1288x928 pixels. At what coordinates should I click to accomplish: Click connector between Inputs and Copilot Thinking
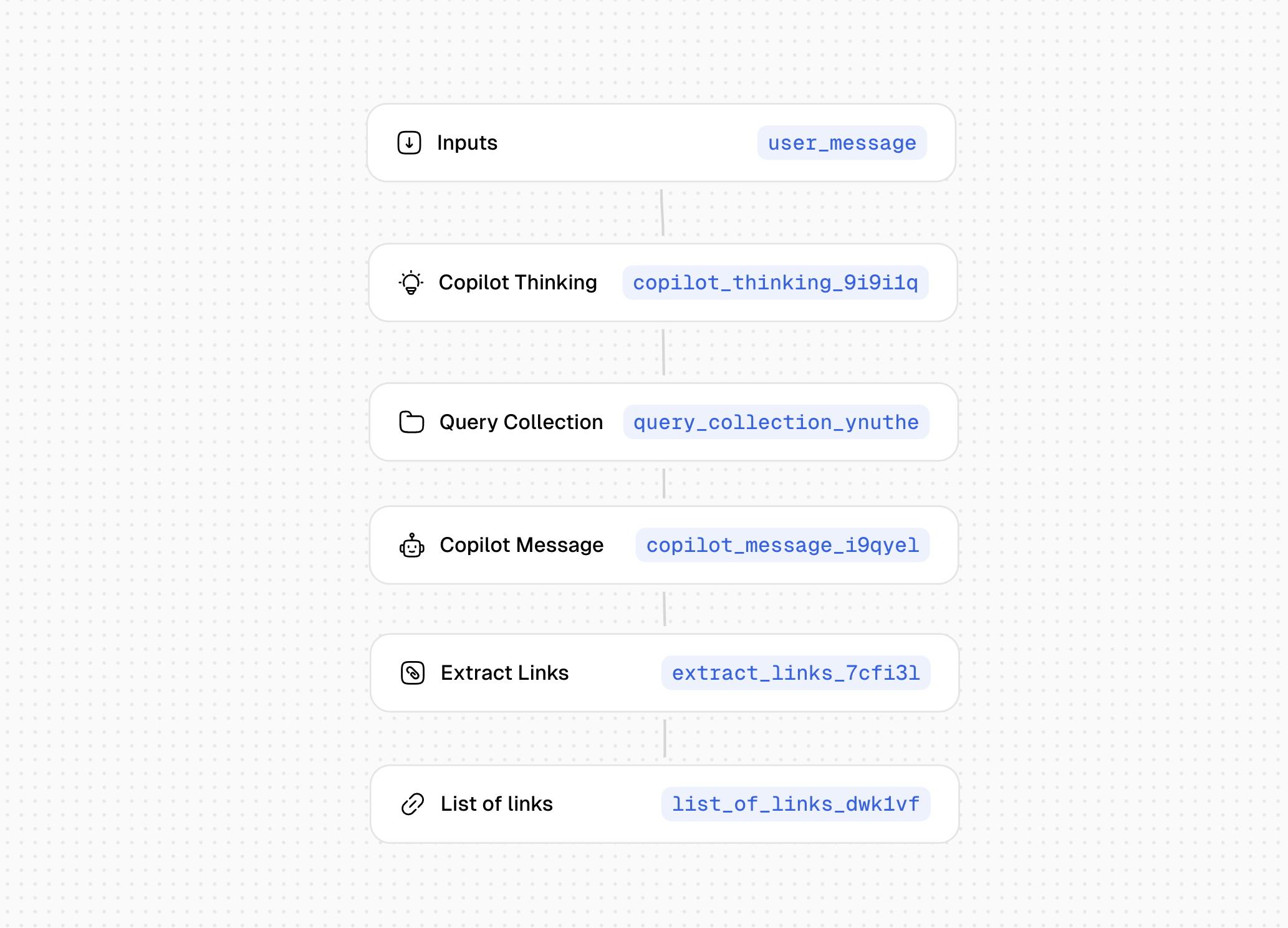(662, 213)
